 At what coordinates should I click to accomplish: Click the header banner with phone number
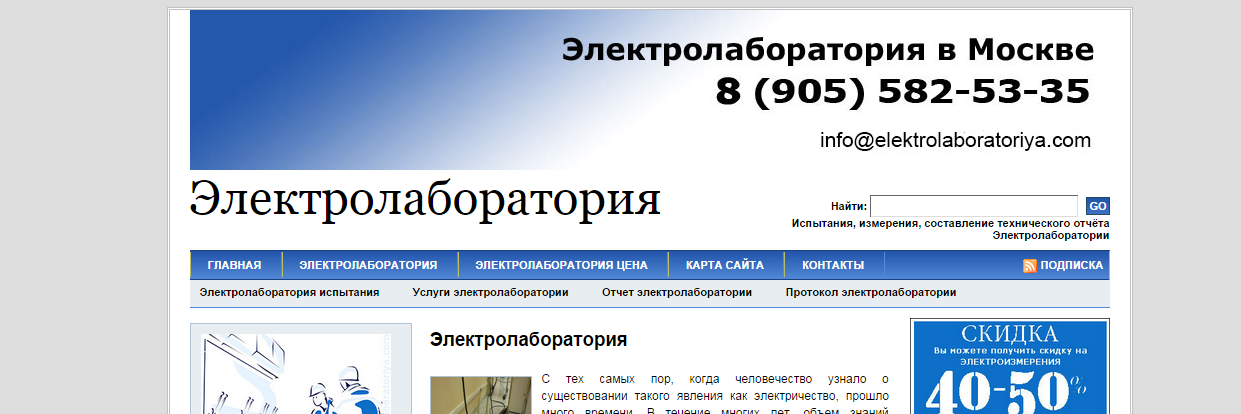click(x=649, y=90)
